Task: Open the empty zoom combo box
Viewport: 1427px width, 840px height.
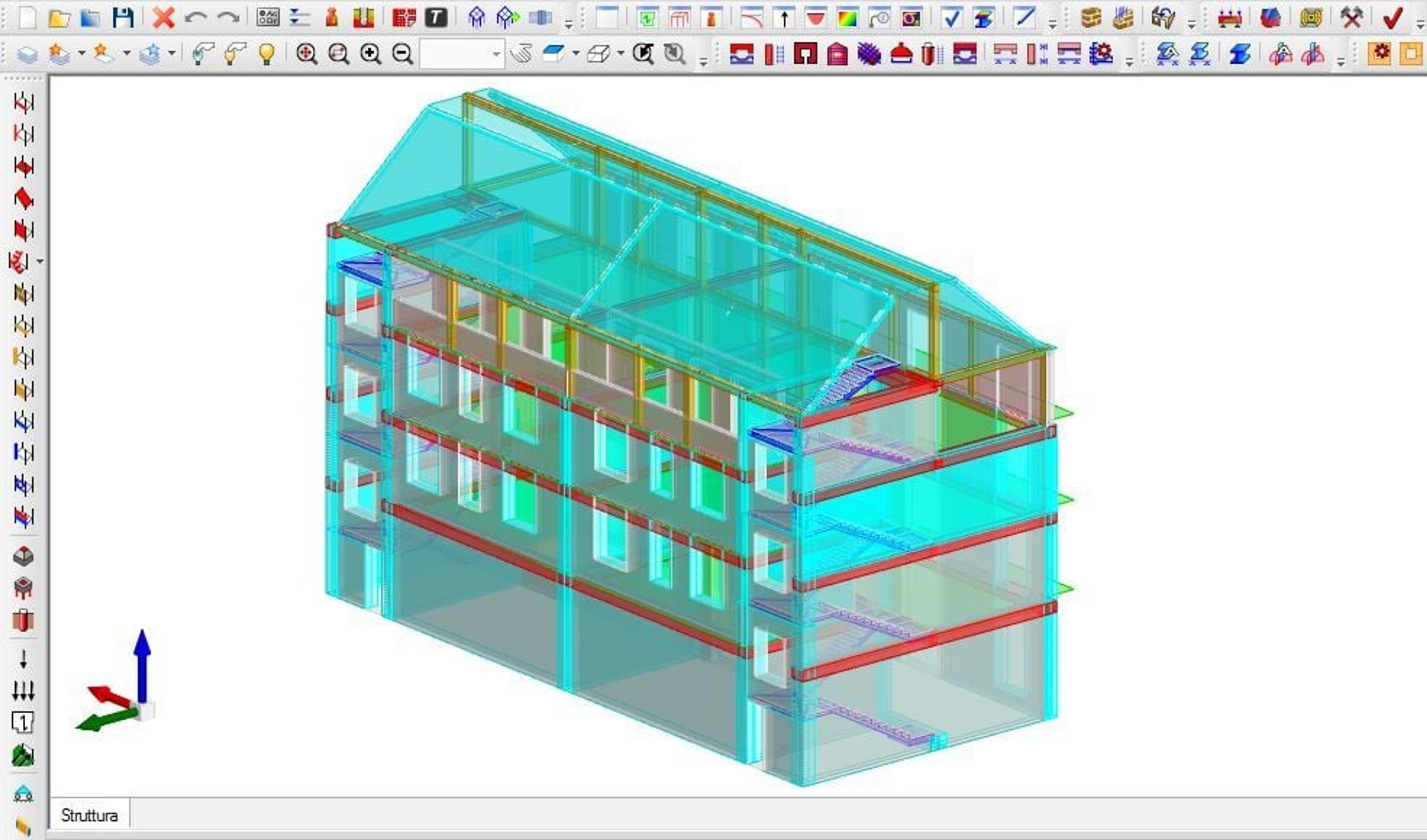Action: click(462, 54)
